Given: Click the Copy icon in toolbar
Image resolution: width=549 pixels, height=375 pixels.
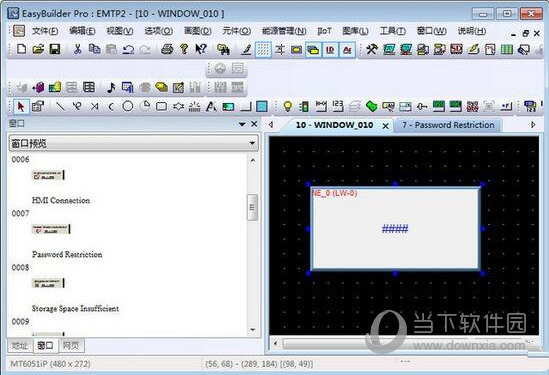Looking at the screenshot, I should click(94, 49).
